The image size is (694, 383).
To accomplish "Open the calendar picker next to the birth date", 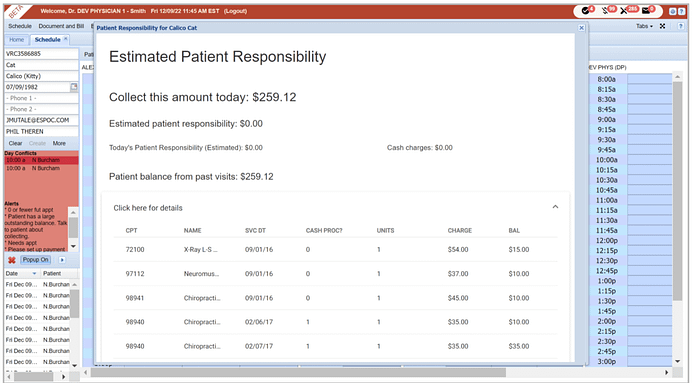I will (74, 87).
